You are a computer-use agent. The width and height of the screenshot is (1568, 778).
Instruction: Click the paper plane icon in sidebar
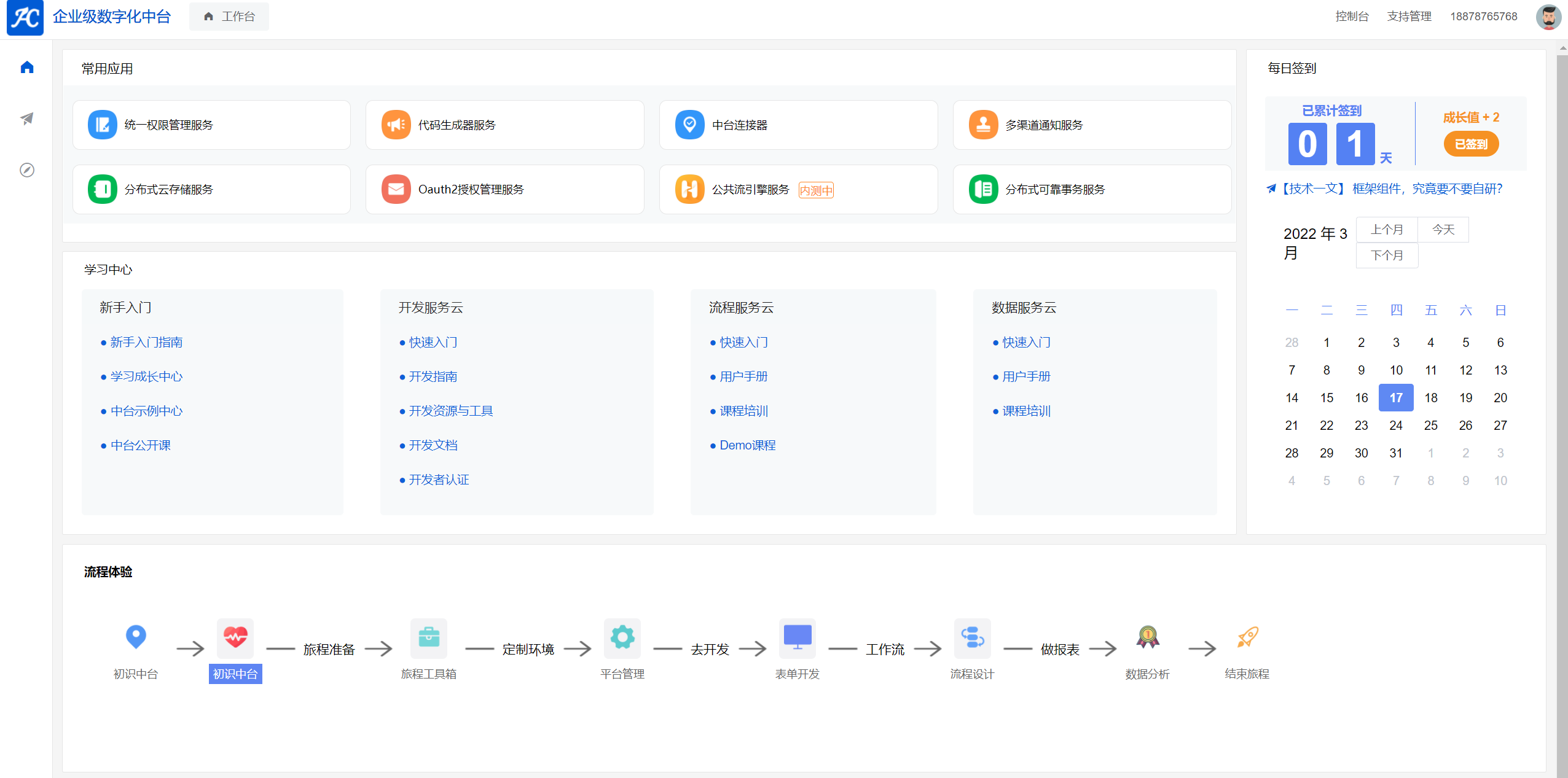click(26, 118)
